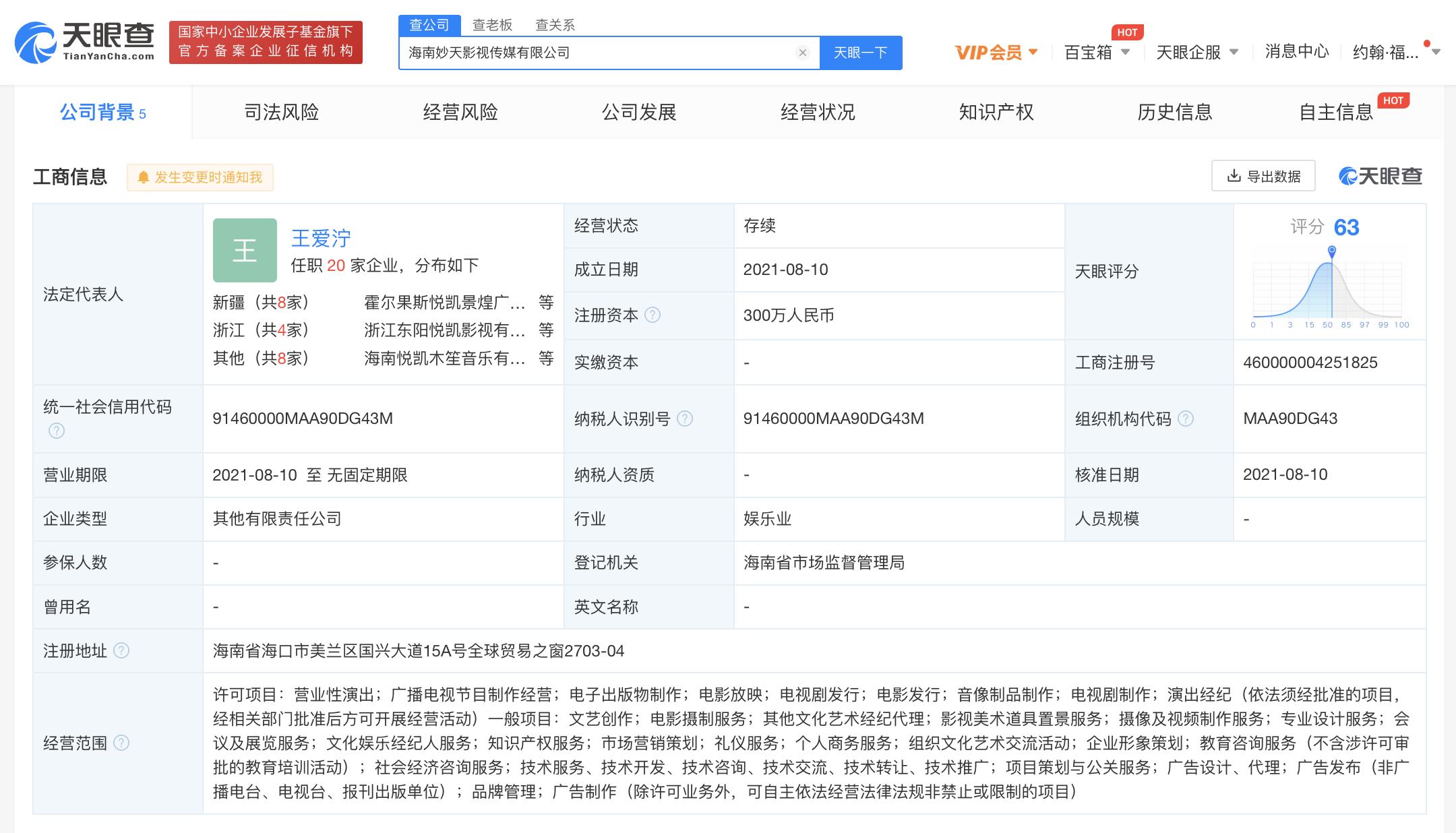Click 成立日期 value 2021-08-10
Screen dimensions: 1456x833
(785, 270)
